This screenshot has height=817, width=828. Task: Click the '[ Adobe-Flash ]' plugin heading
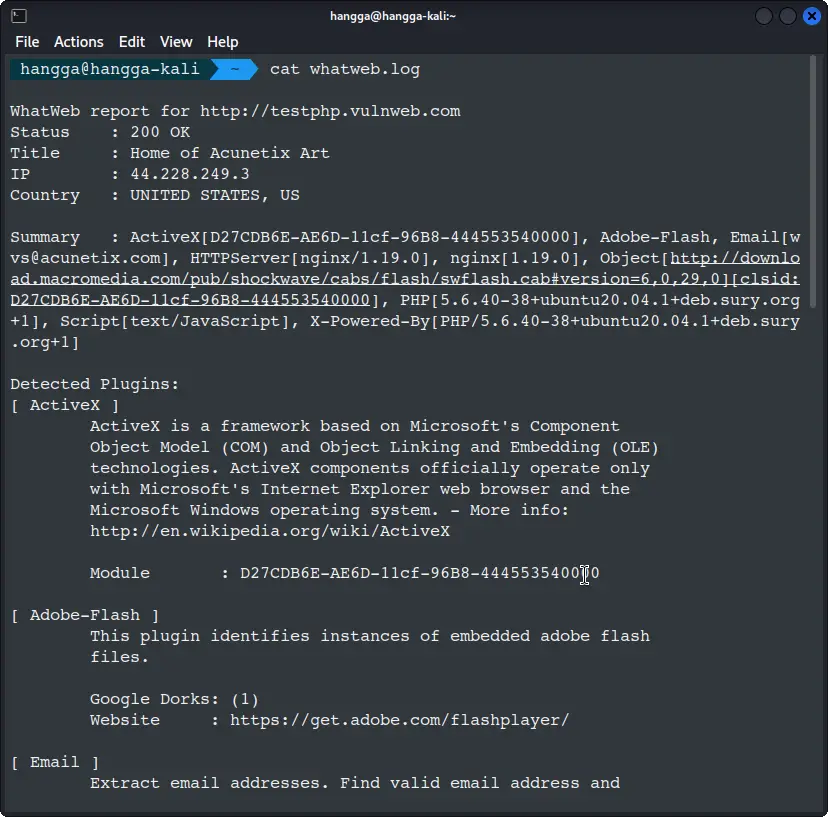pyautogui.click(x=85, y=615)
